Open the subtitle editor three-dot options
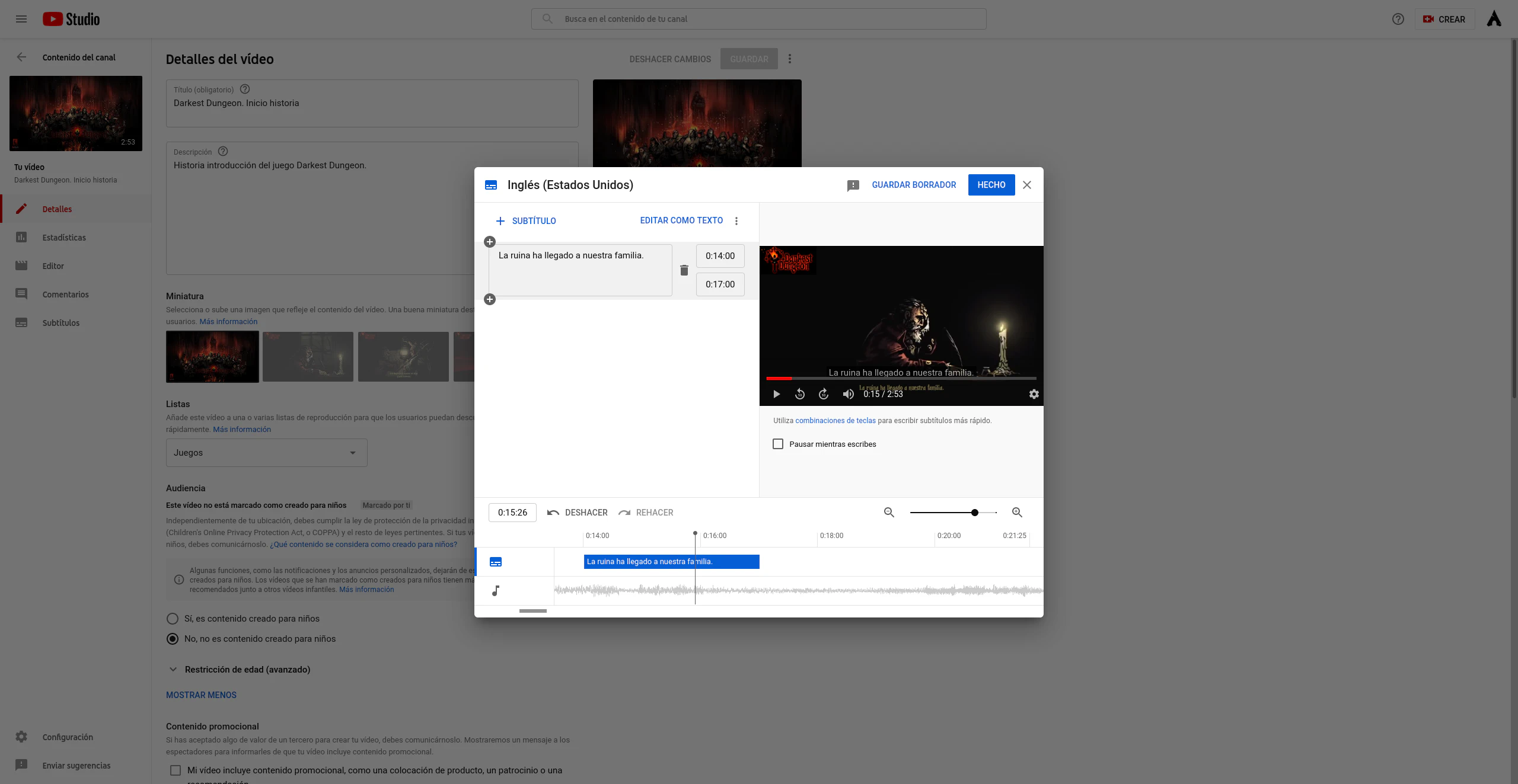Screen dimensions: 1518x784 736,221
